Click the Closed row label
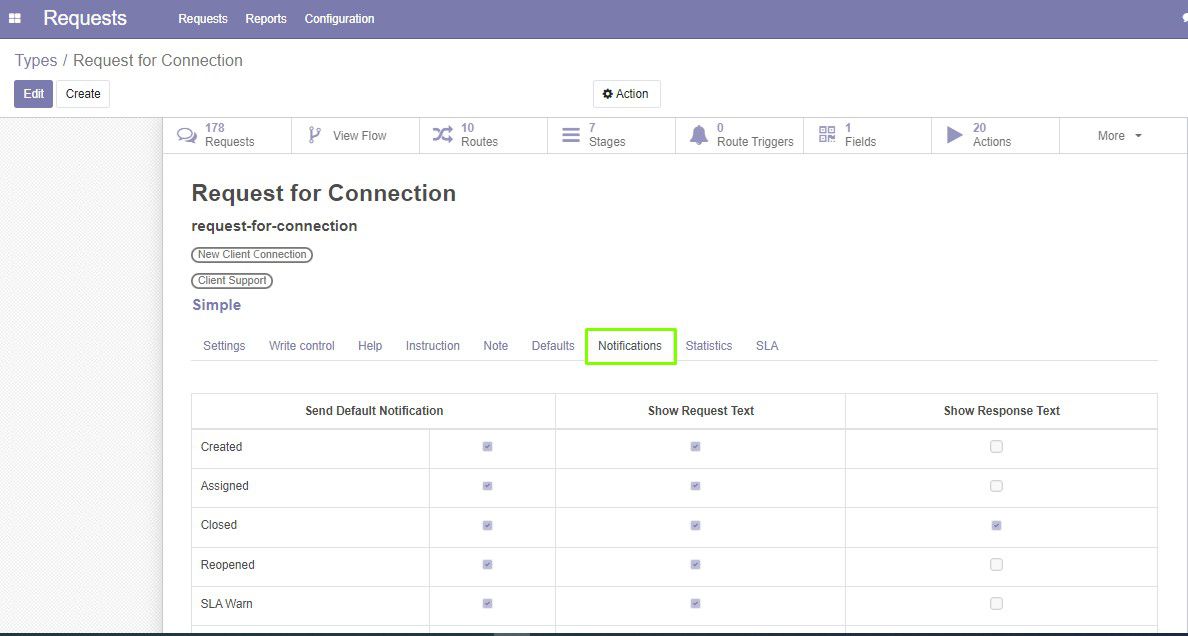Viewport: 1188px width, 636px height. [219, 525]
